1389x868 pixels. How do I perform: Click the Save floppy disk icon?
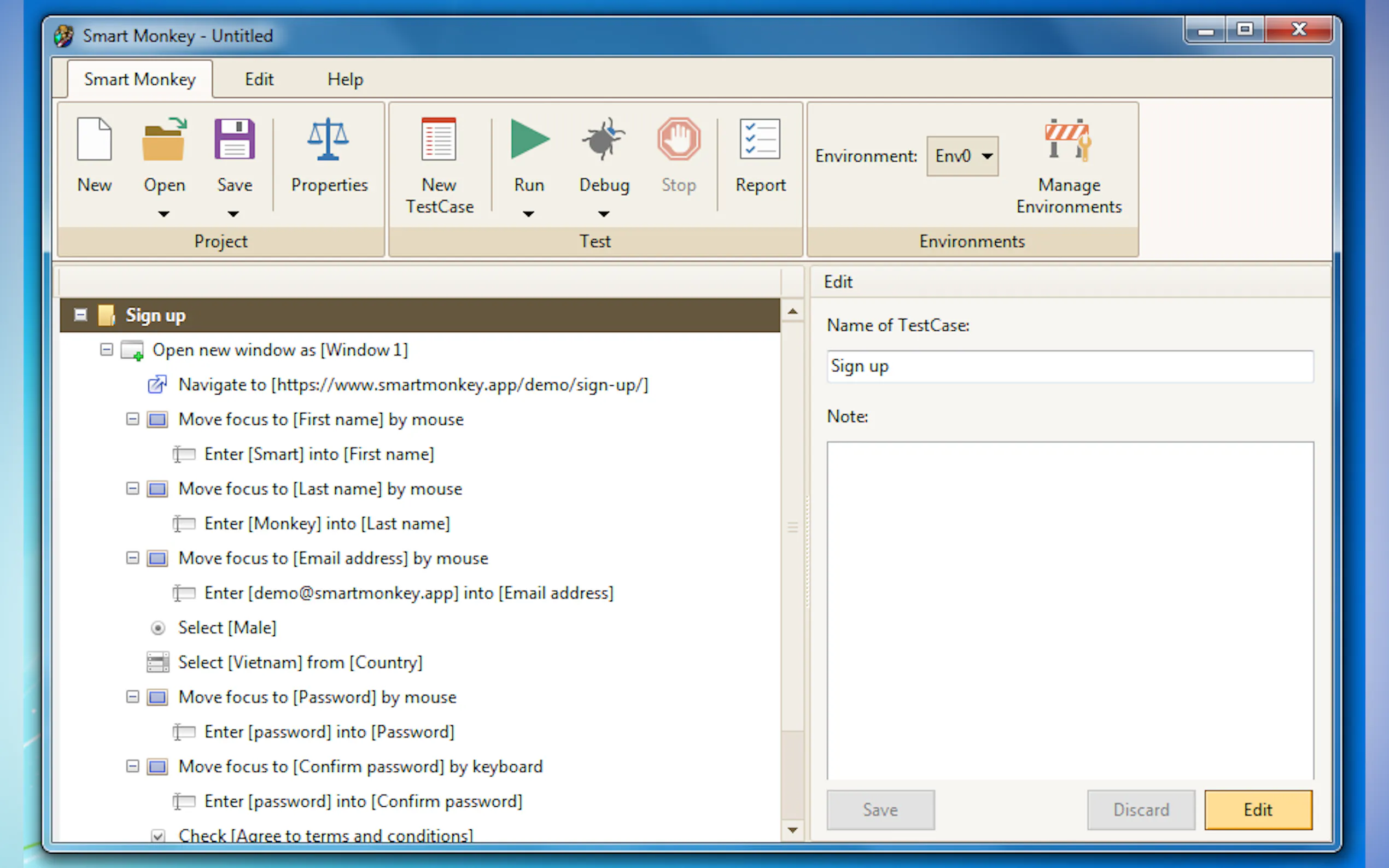pos(234,139)
